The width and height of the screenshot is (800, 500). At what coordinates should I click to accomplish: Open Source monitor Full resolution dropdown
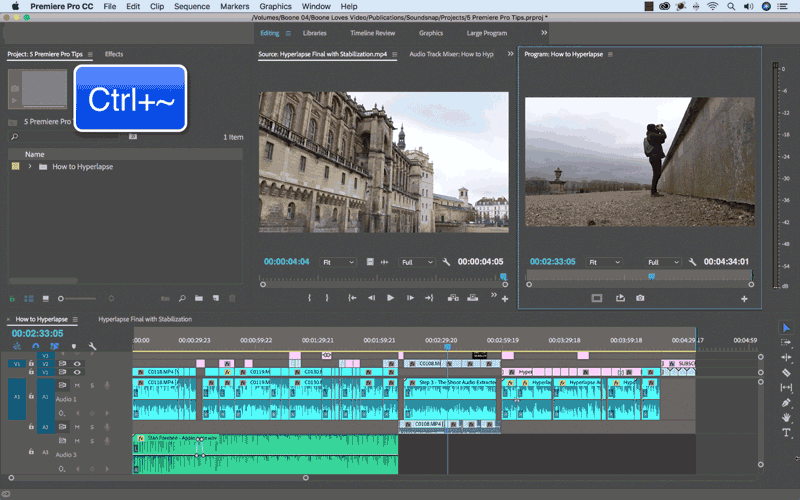coord(417,262)
